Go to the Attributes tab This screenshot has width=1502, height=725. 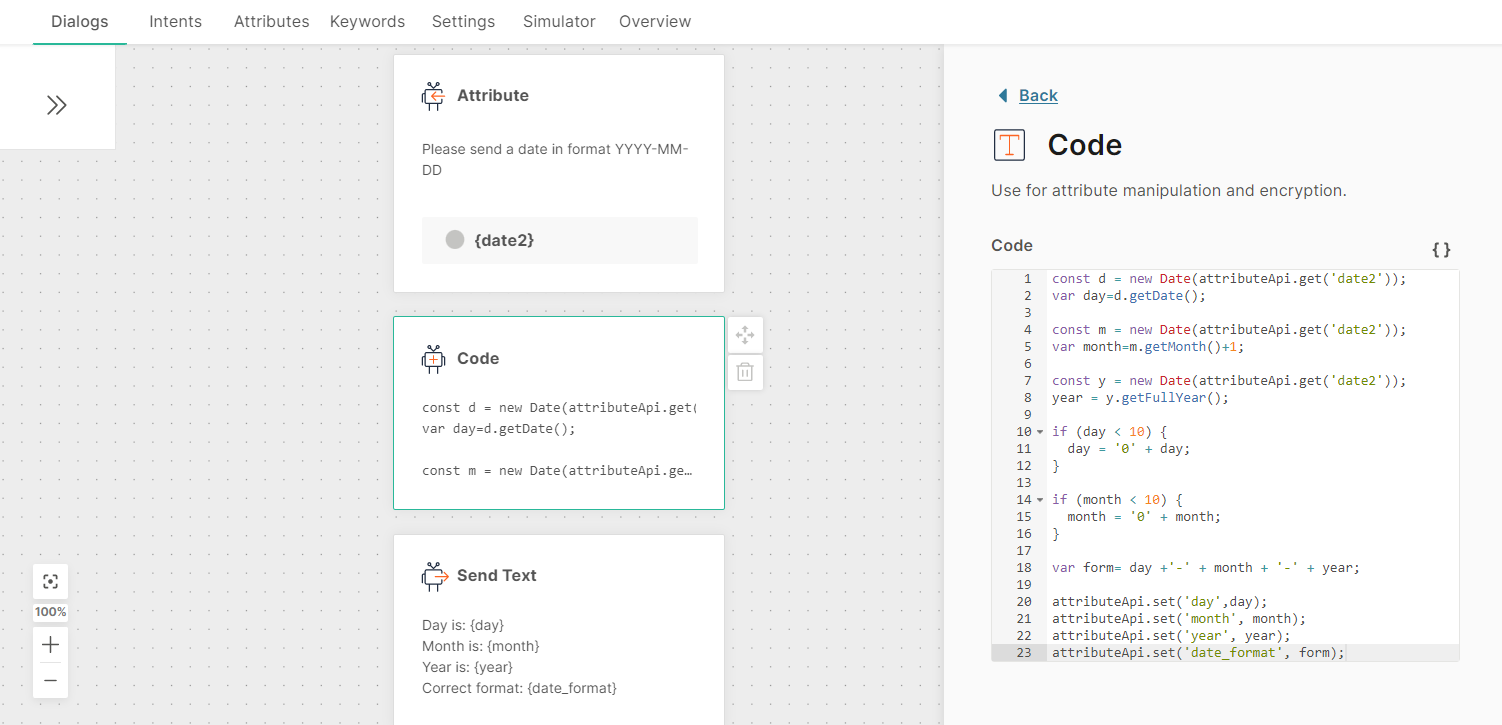tap(271, 21)
